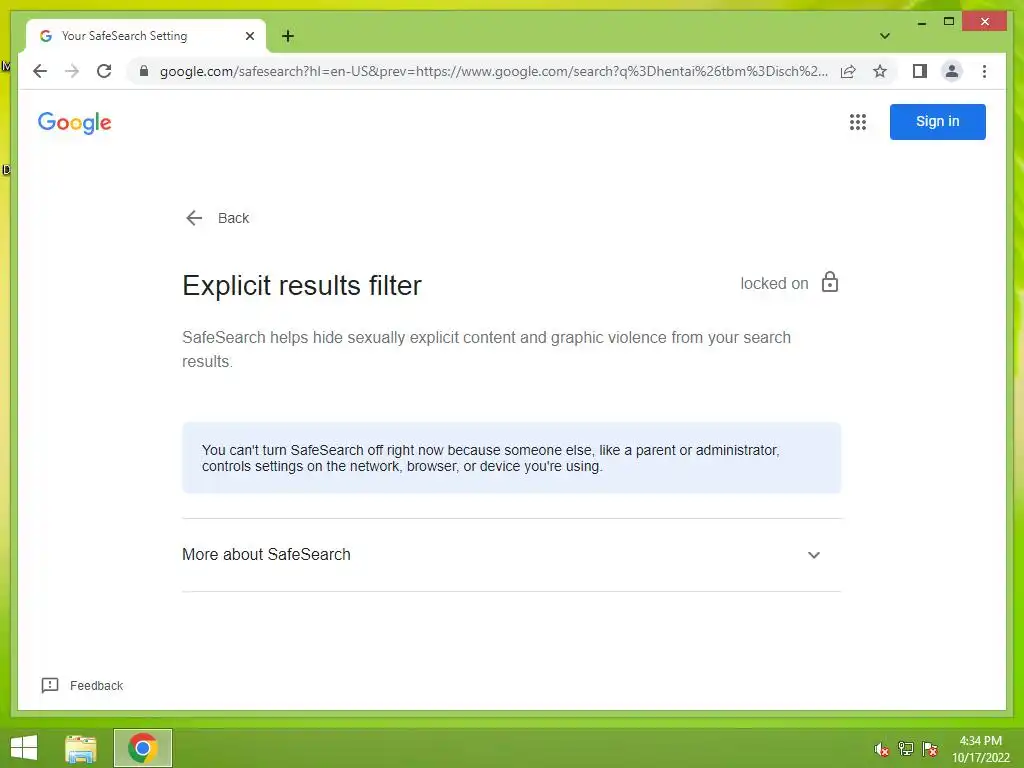Image resolution: width=1024 pixels, height=768 pixels.
Task: Click the page Back arrow icon
Action: click(x=194, y=218)
